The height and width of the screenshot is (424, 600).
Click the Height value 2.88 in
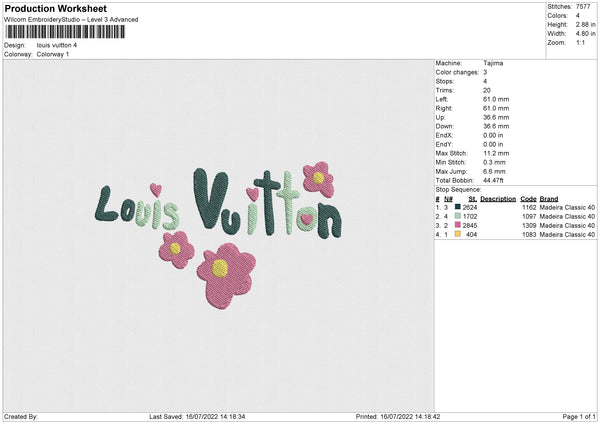pyautogui.click(x=586, y=24)
